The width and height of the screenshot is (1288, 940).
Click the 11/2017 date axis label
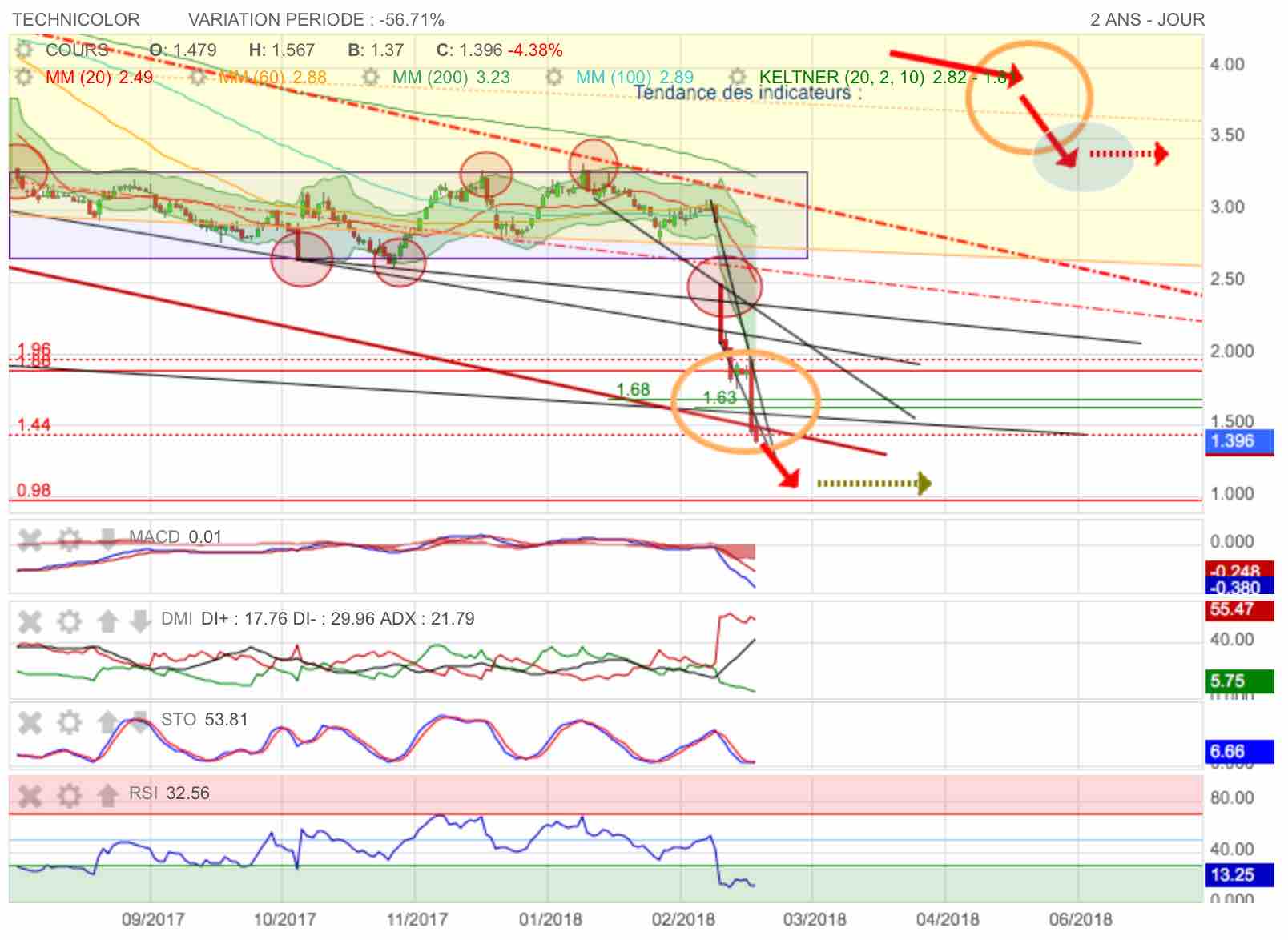click(x=417, y=918)
